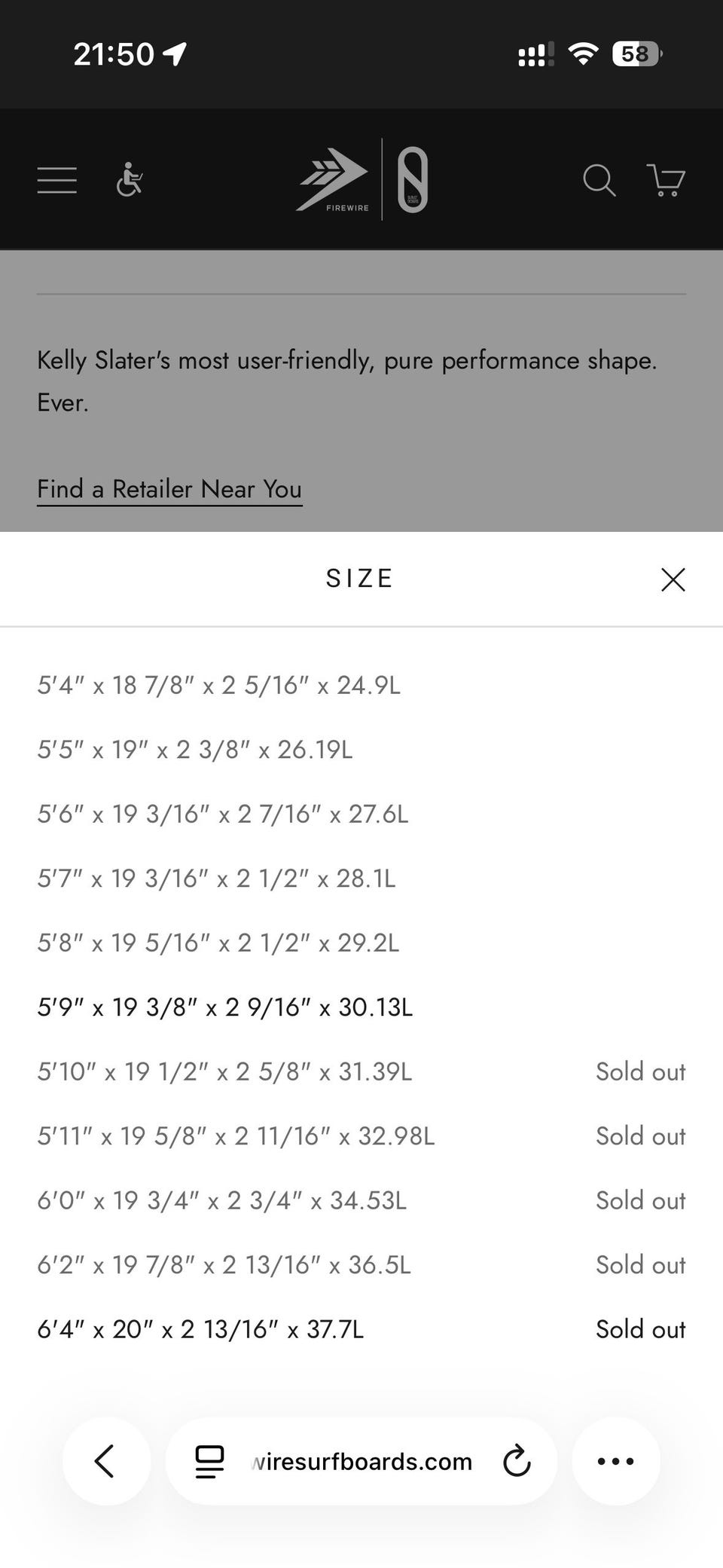
Task: Choose the 5'8" 29.2L size option
Action: click(218, 943)
